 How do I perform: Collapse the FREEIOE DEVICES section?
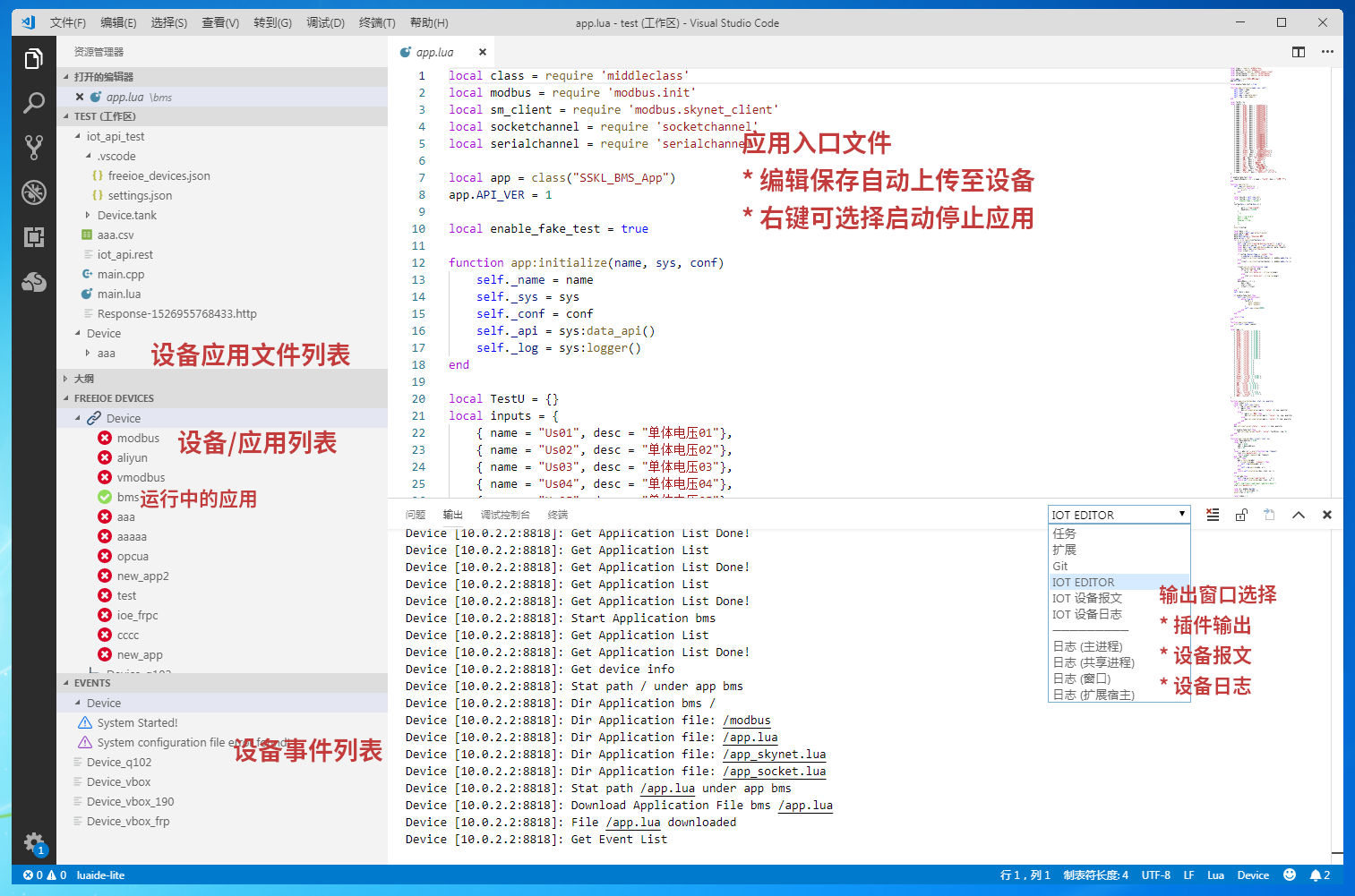(66, 398)
